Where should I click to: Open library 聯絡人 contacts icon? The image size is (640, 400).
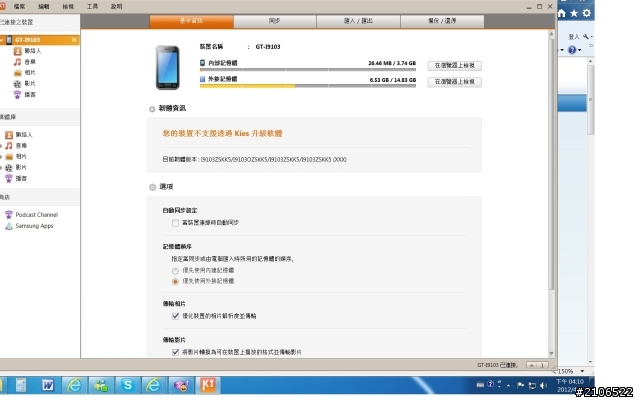[9, 135]
